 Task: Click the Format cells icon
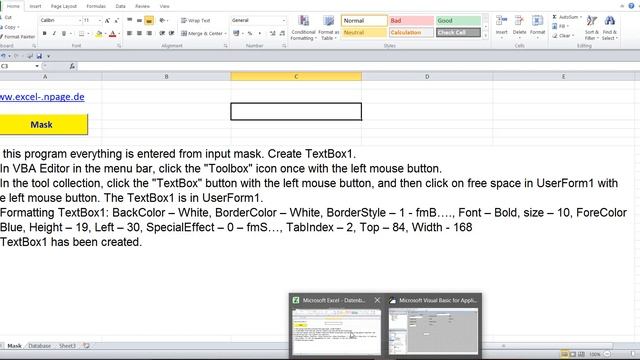click(537, 20)
